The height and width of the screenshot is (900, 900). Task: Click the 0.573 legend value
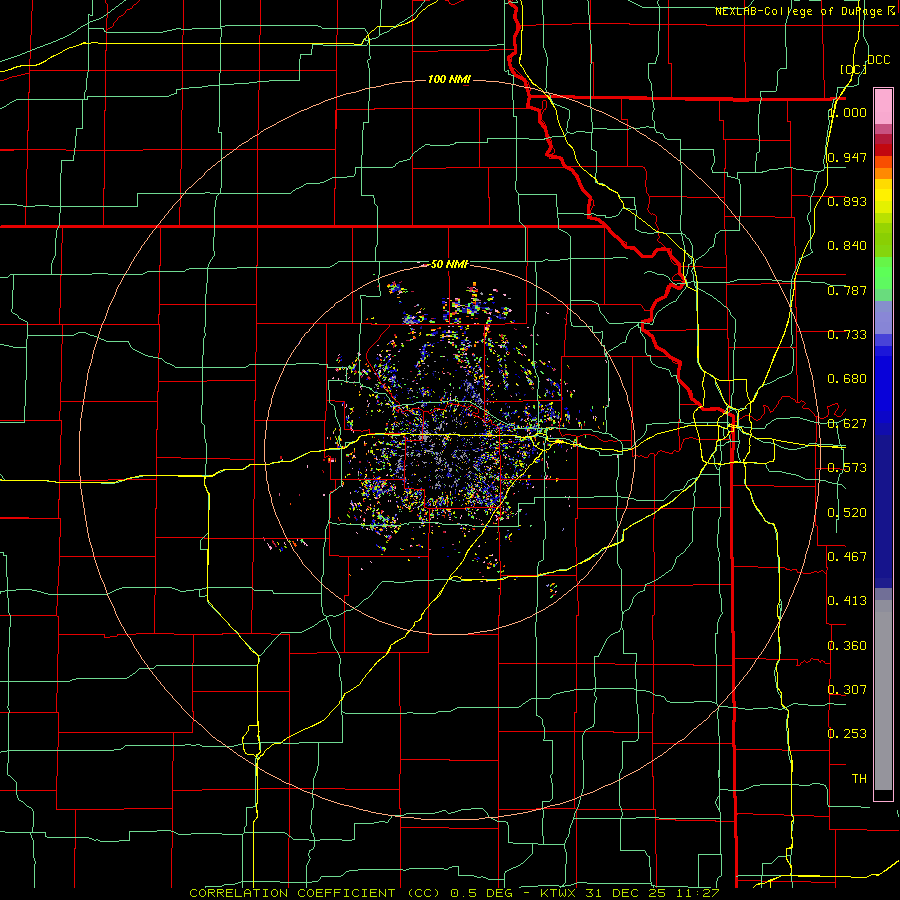tap(847, 468)
